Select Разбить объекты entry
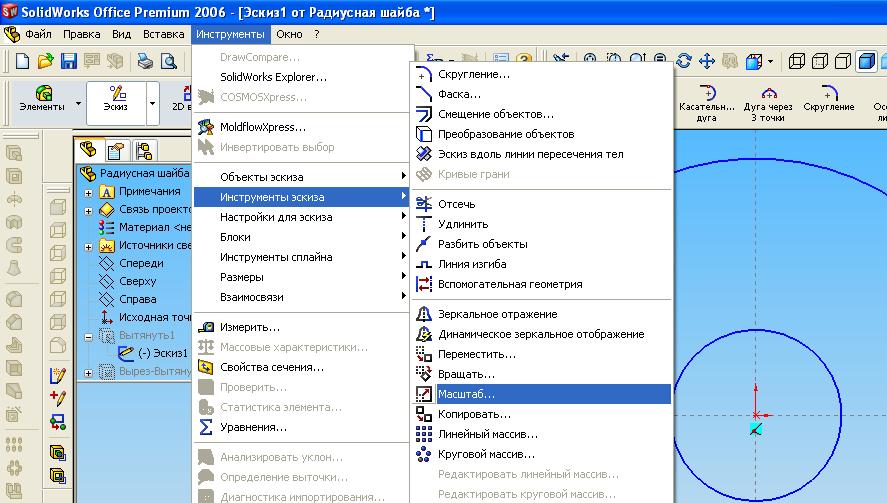The image size is (887, 503). [x=542, y=244]
